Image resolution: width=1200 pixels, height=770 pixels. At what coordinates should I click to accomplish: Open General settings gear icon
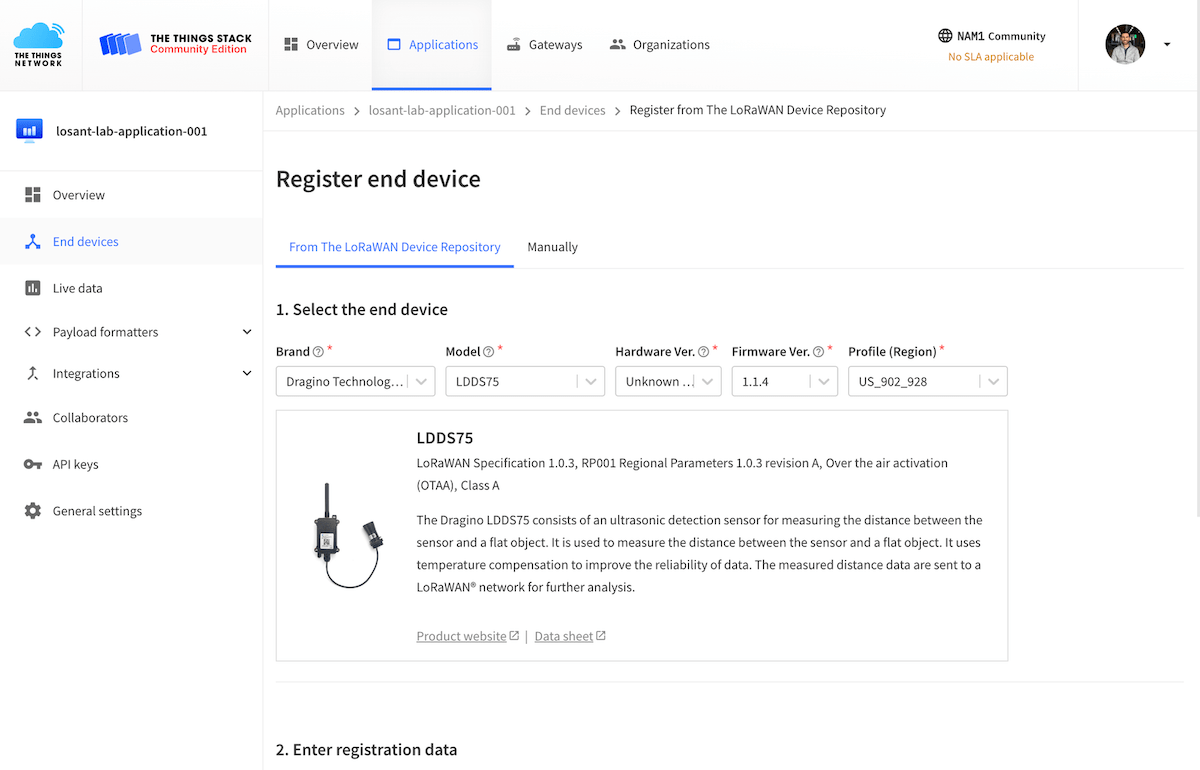33,511
